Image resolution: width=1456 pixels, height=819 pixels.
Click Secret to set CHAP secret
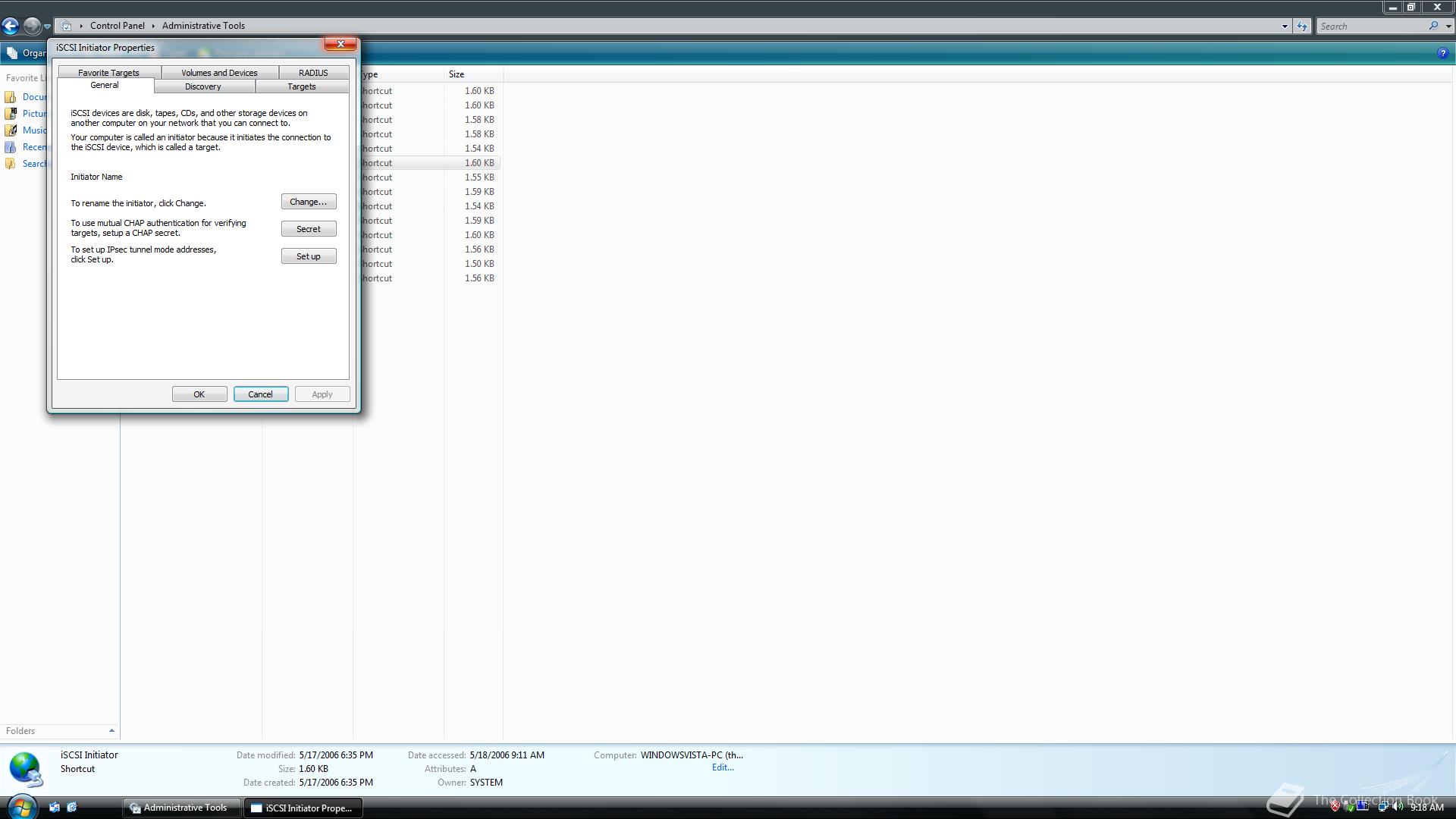click(309, 229)
